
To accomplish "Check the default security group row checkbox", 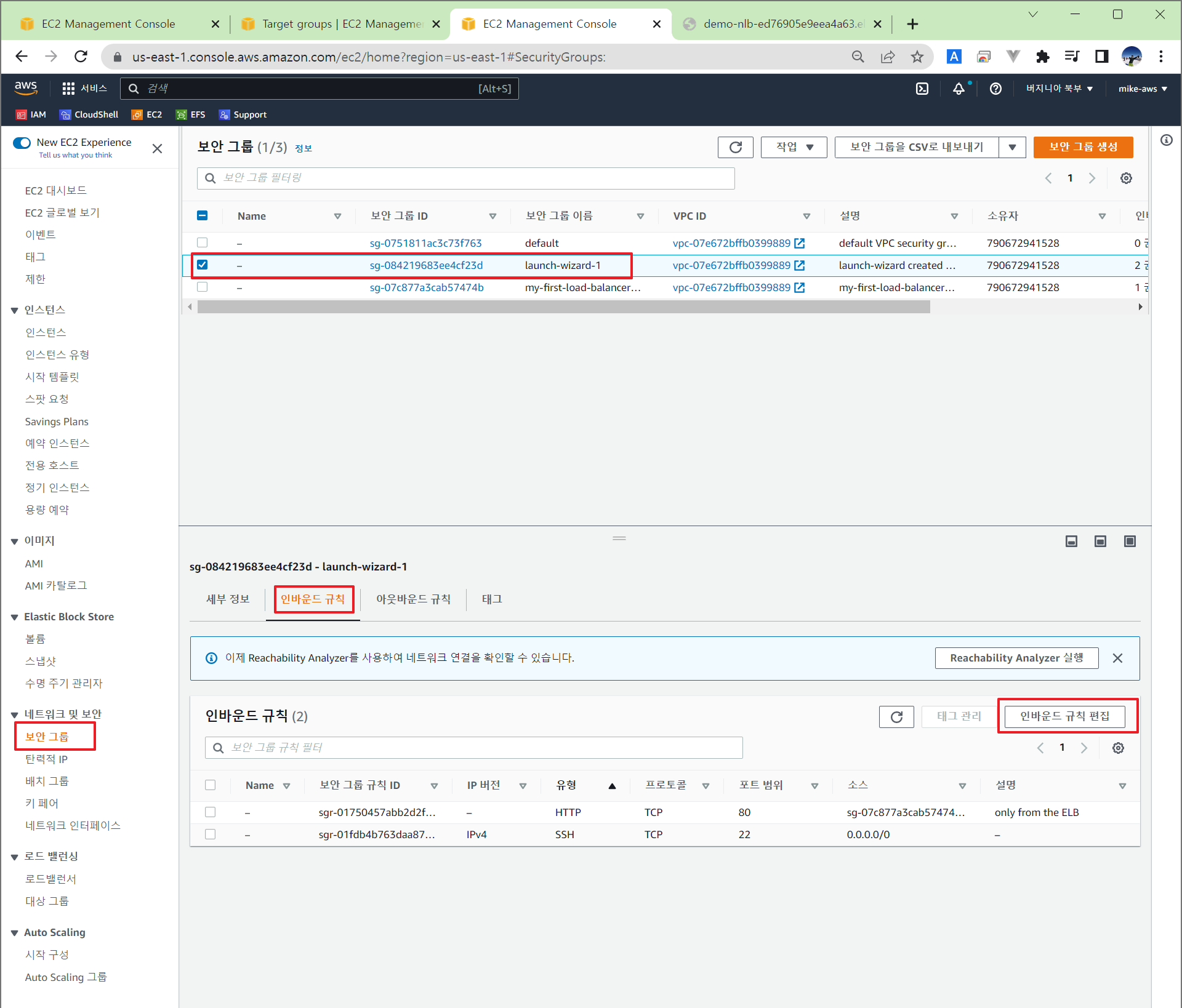I will coord(203,243).
